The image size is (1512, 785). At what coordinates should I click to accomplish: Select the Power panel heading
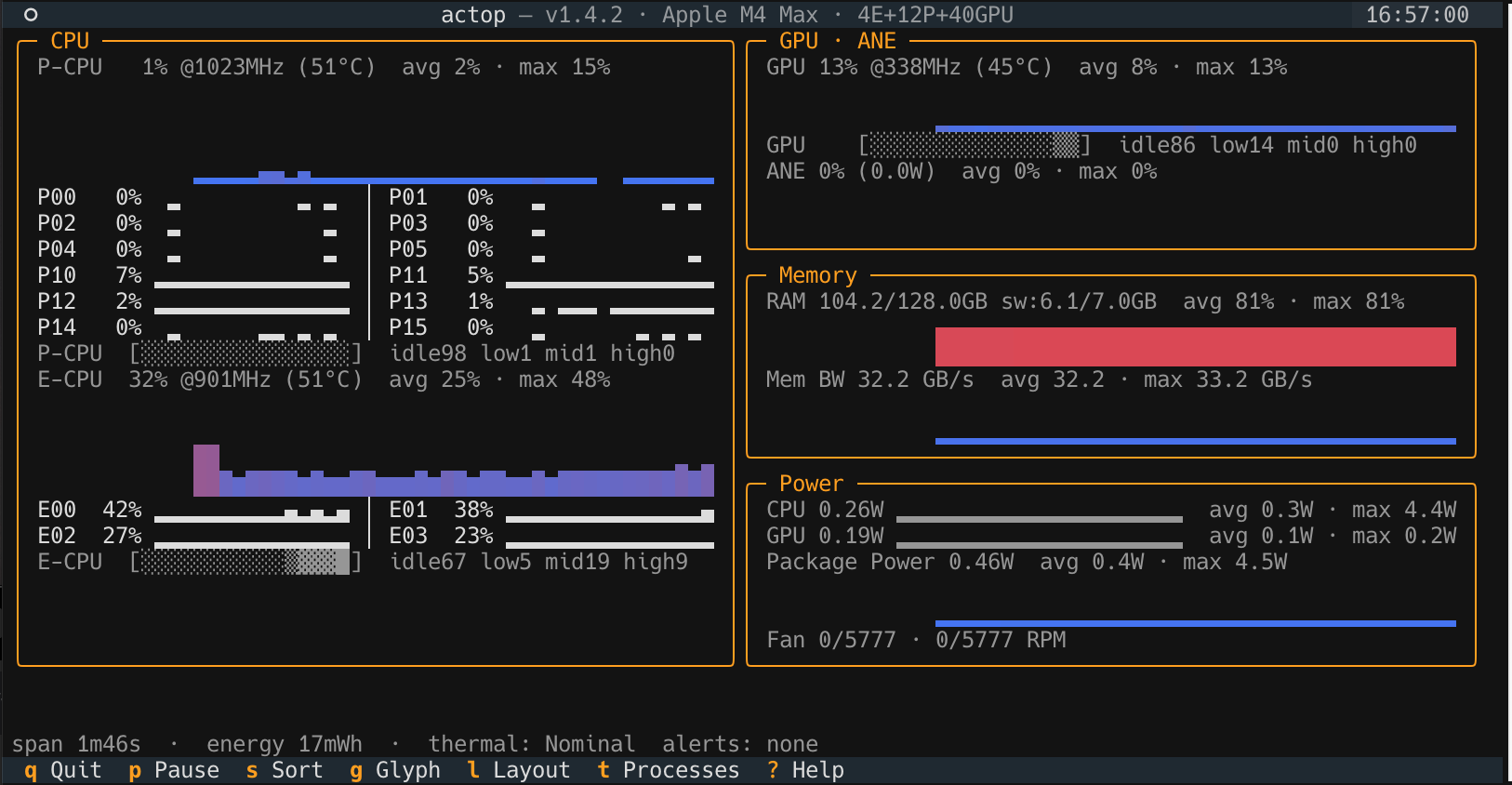[811, 484]
